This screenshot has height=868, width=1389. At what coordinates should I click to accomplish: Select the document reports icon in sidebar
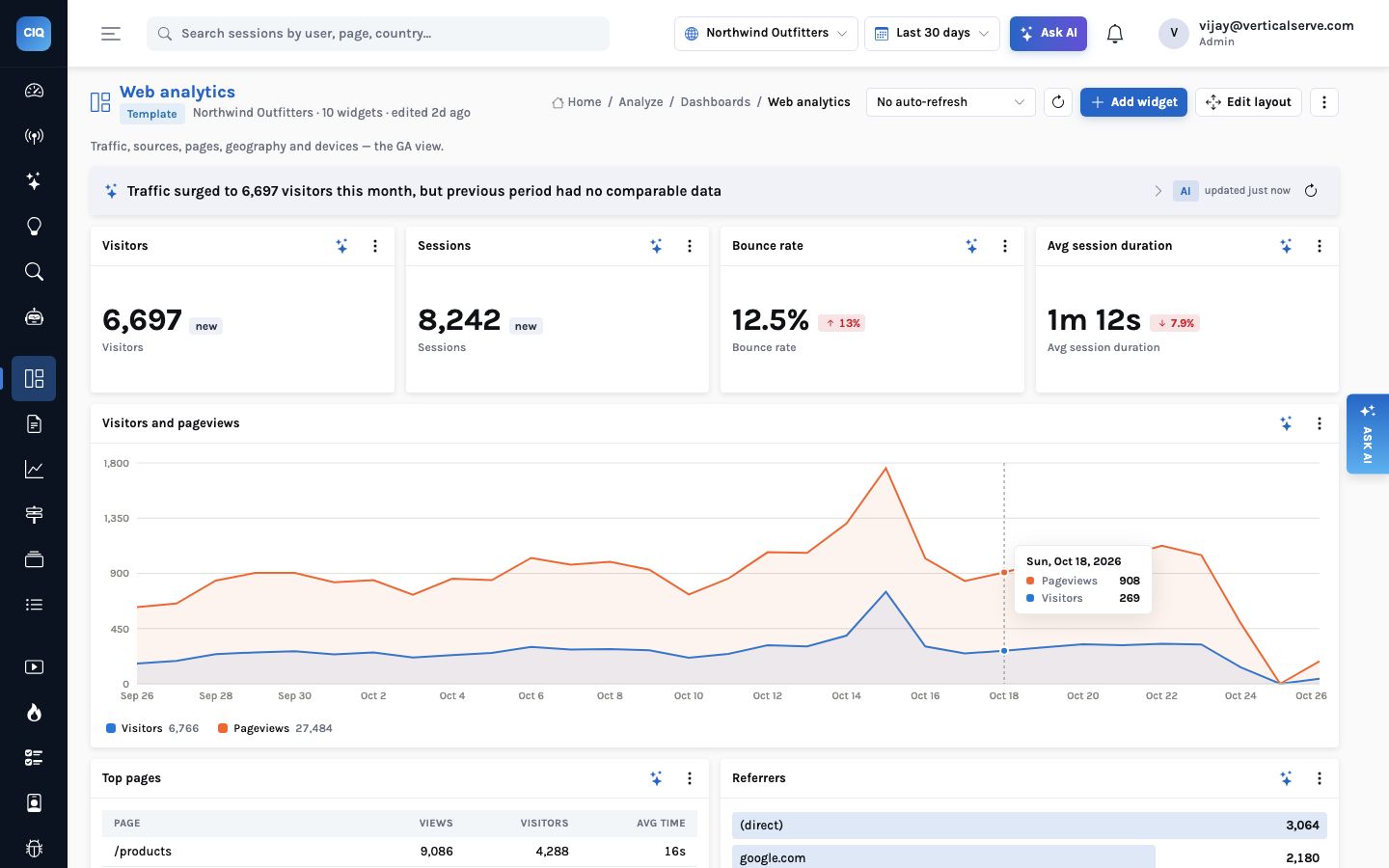coord(34,423)
